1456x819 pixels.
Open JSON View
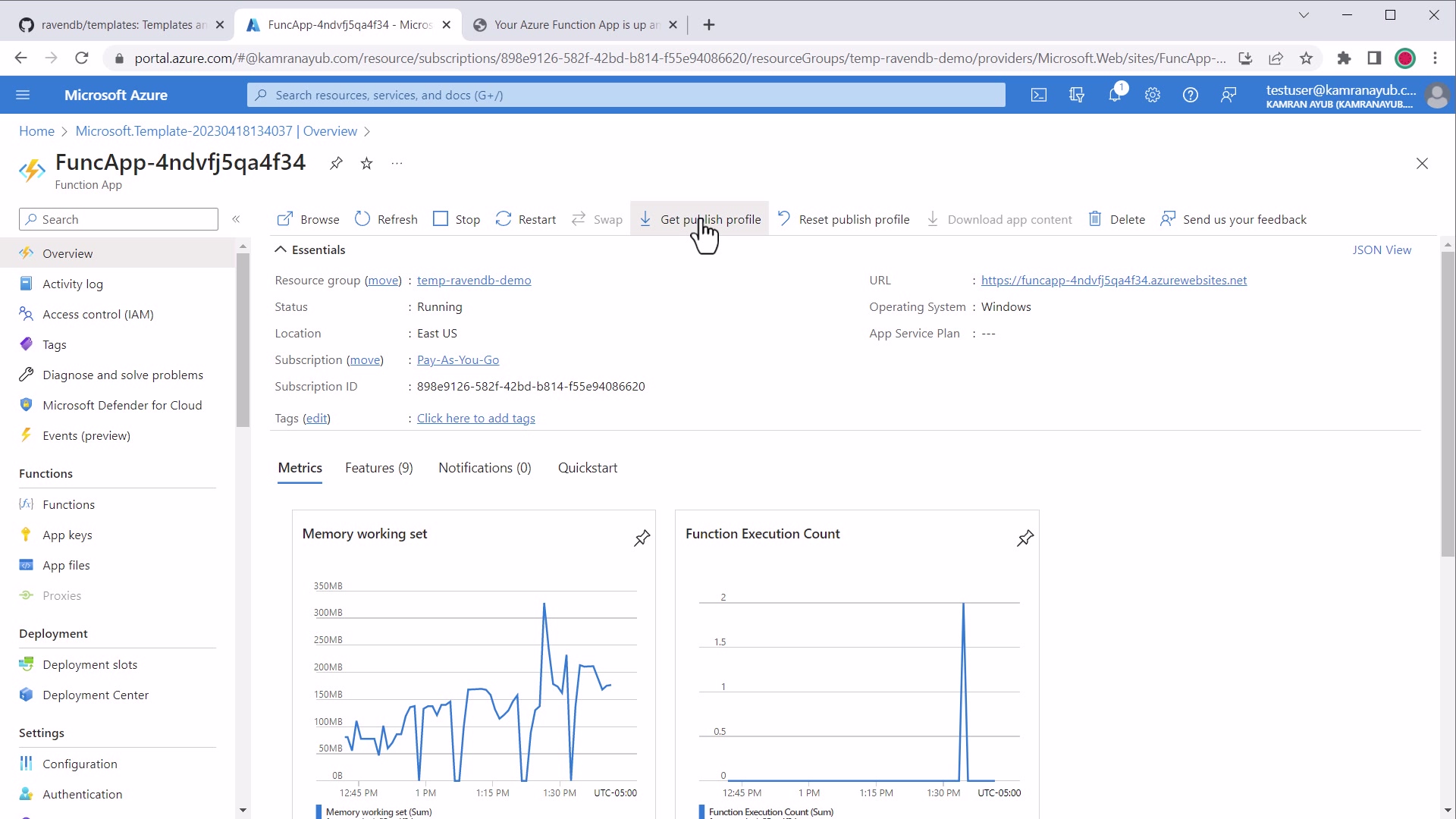[x=1382, y=249]
